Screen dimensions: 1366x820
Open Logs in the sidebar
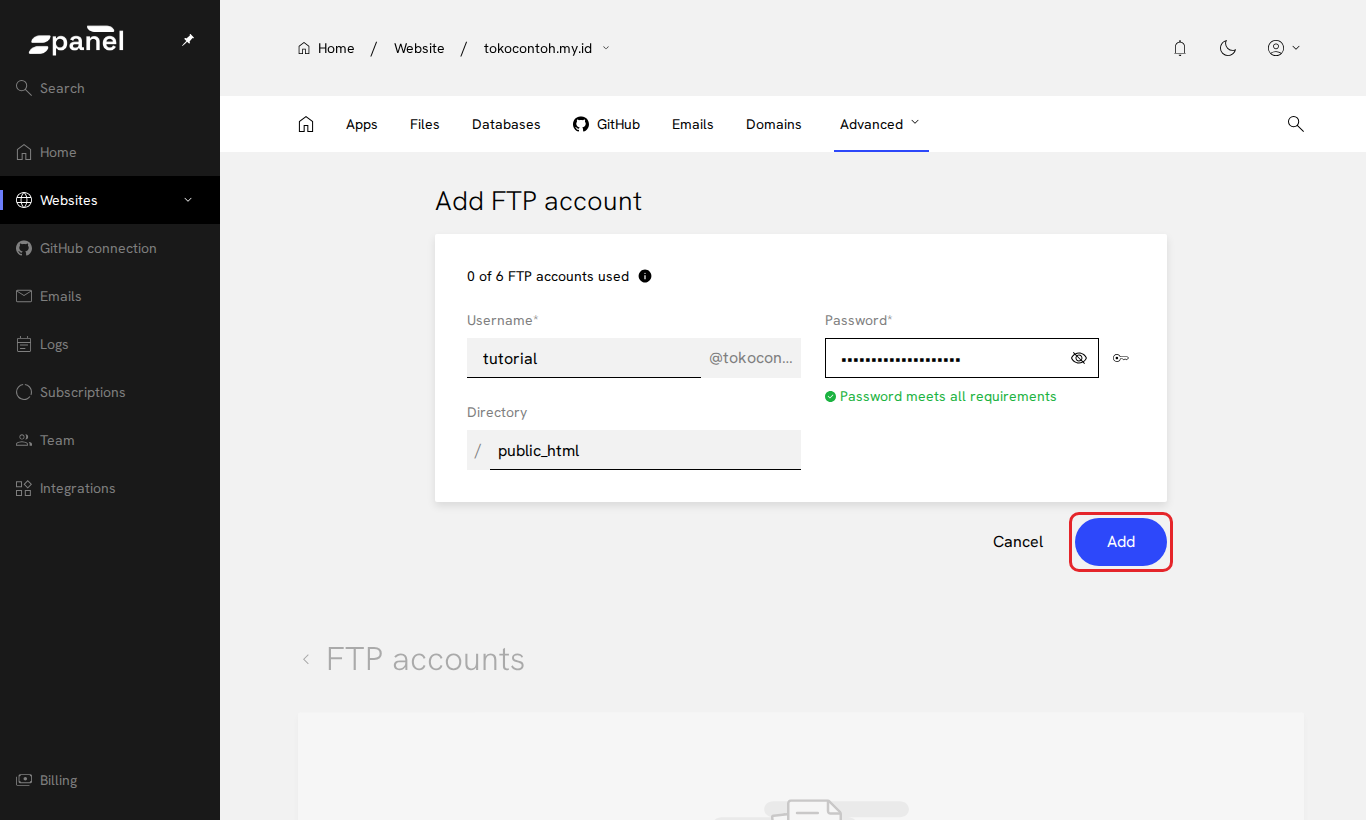110,344
